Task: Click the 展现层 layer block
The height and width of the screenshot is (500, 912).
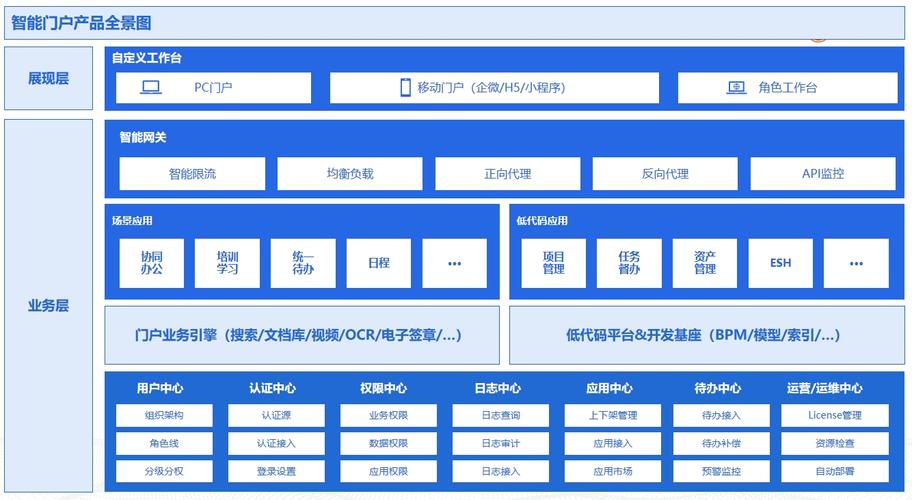Action: click(x=48, y=78)
